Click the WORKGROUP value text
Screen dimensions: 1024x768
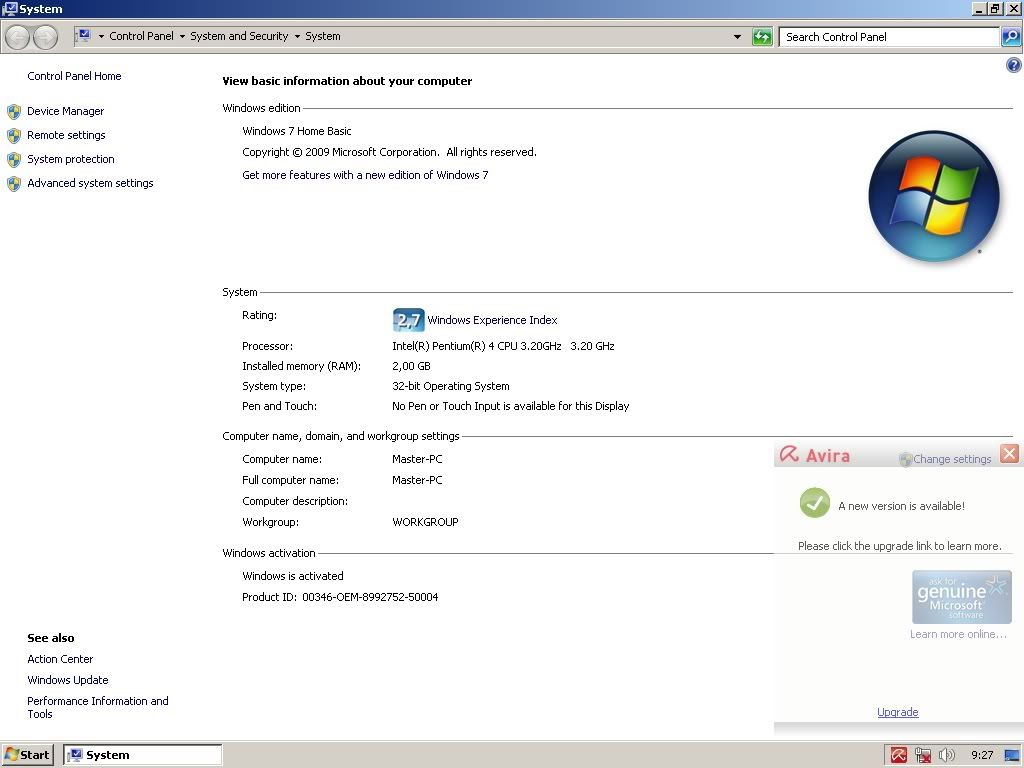[x=425, y=522]
